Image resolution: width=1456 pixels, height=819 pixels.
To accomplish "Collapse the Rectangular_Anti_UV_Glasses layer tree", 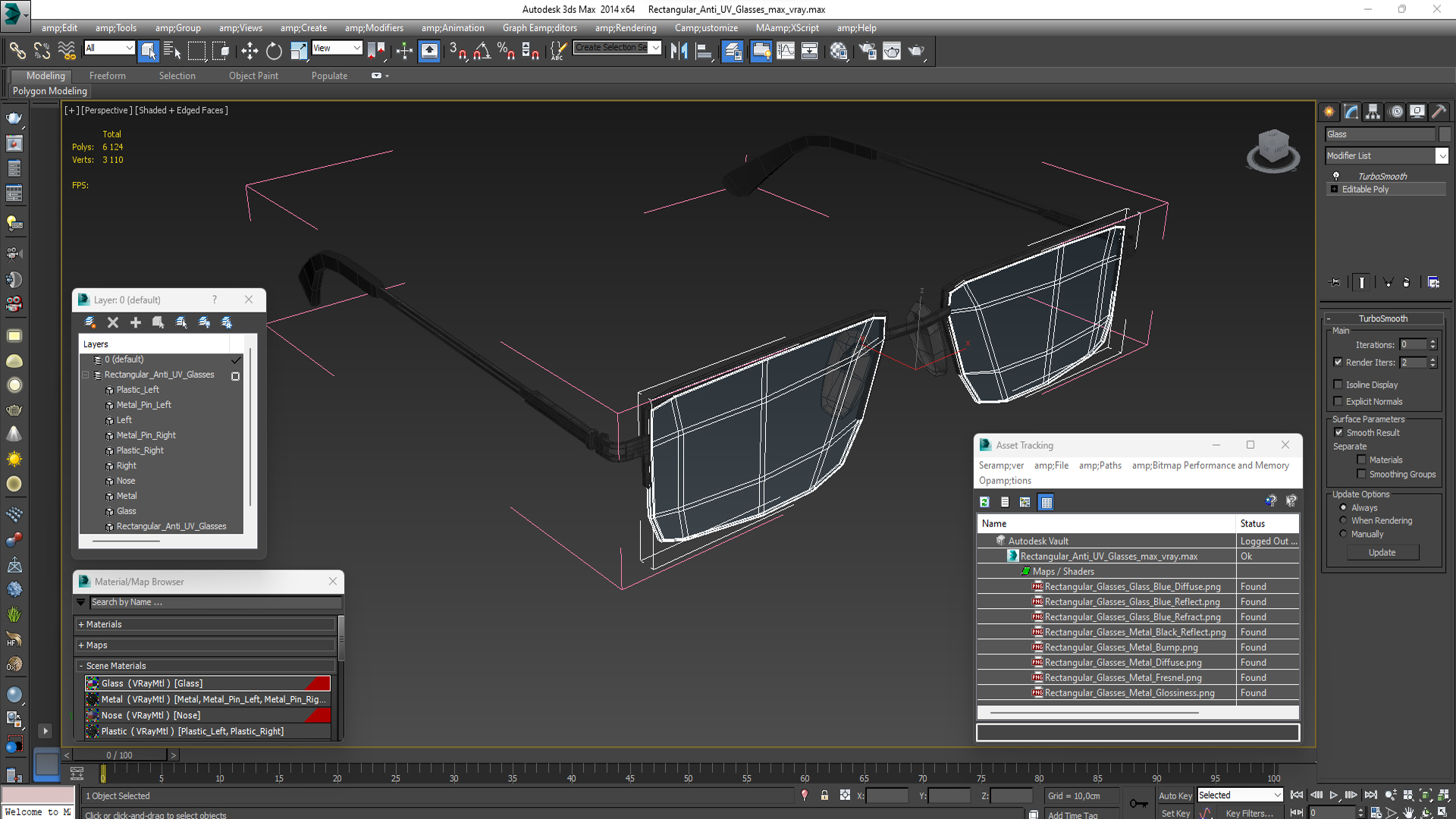I will [86, 375].
